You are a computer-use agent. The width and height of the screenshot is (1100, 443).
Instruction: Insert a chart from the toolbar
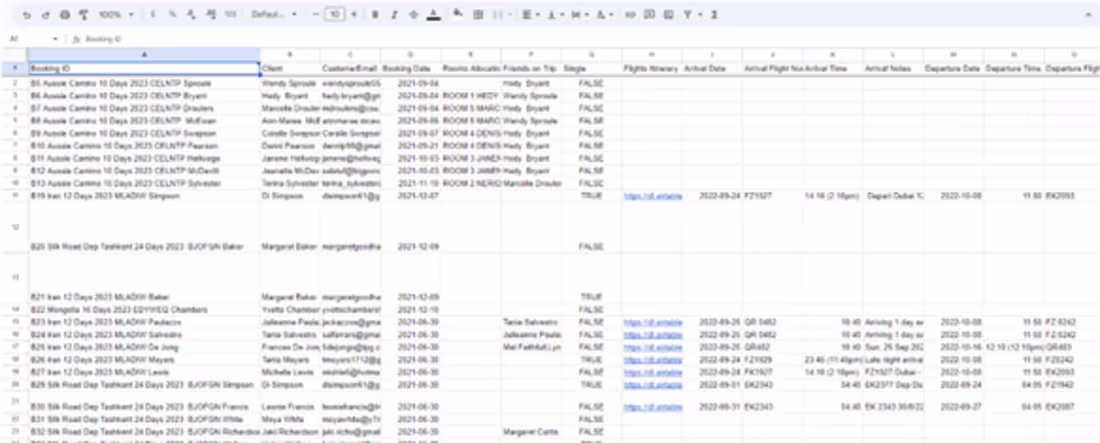click(x=669, y=15)
